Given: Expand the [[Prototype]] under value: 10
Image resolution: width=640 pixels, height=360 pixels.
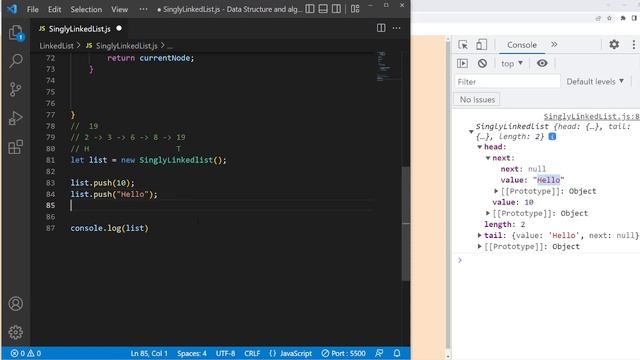Looking at the screenshot, I should coord(488,213).
